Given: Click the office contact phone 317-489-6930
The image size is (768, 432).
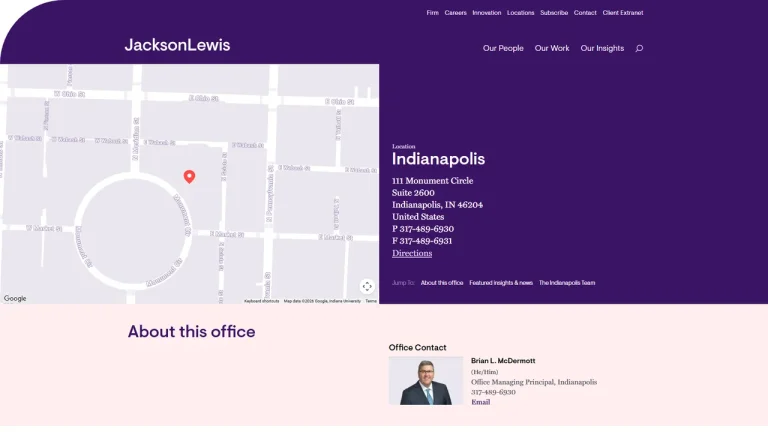Looking at the screenshot, I should click(493, 392).
